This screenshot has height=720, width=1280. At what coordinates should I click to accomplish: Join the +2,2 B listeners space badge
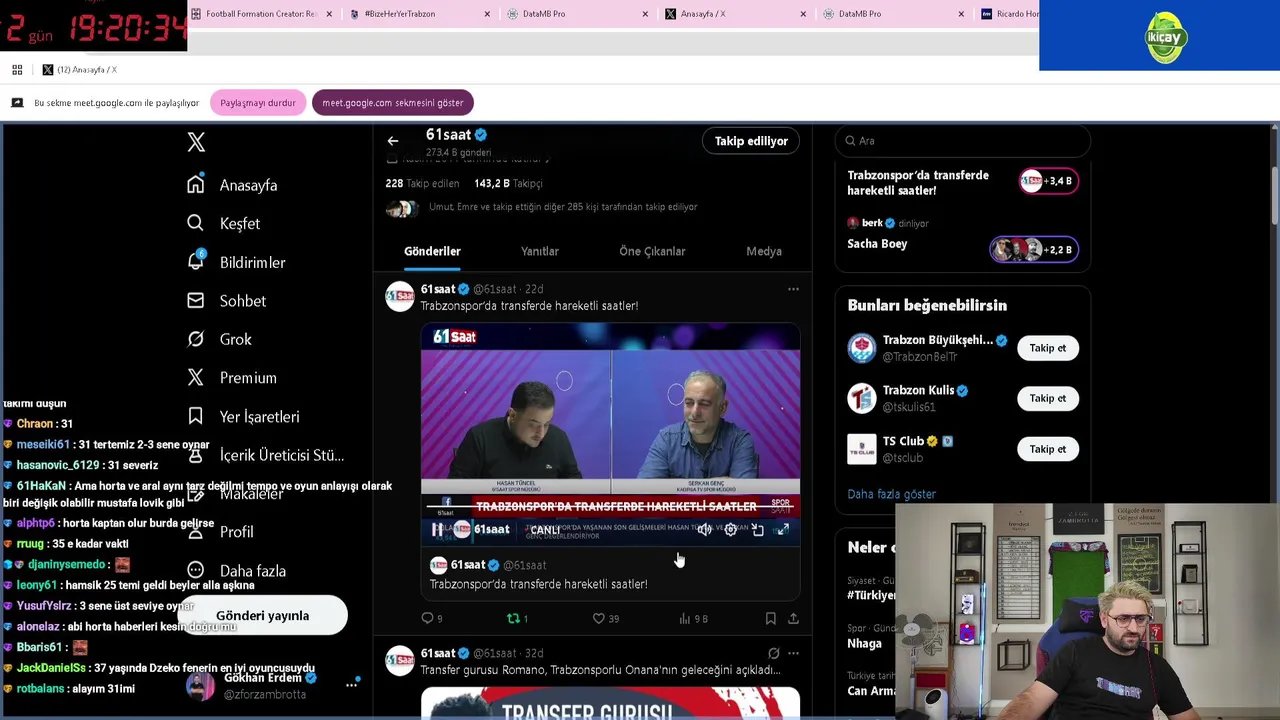[1034, 250]
